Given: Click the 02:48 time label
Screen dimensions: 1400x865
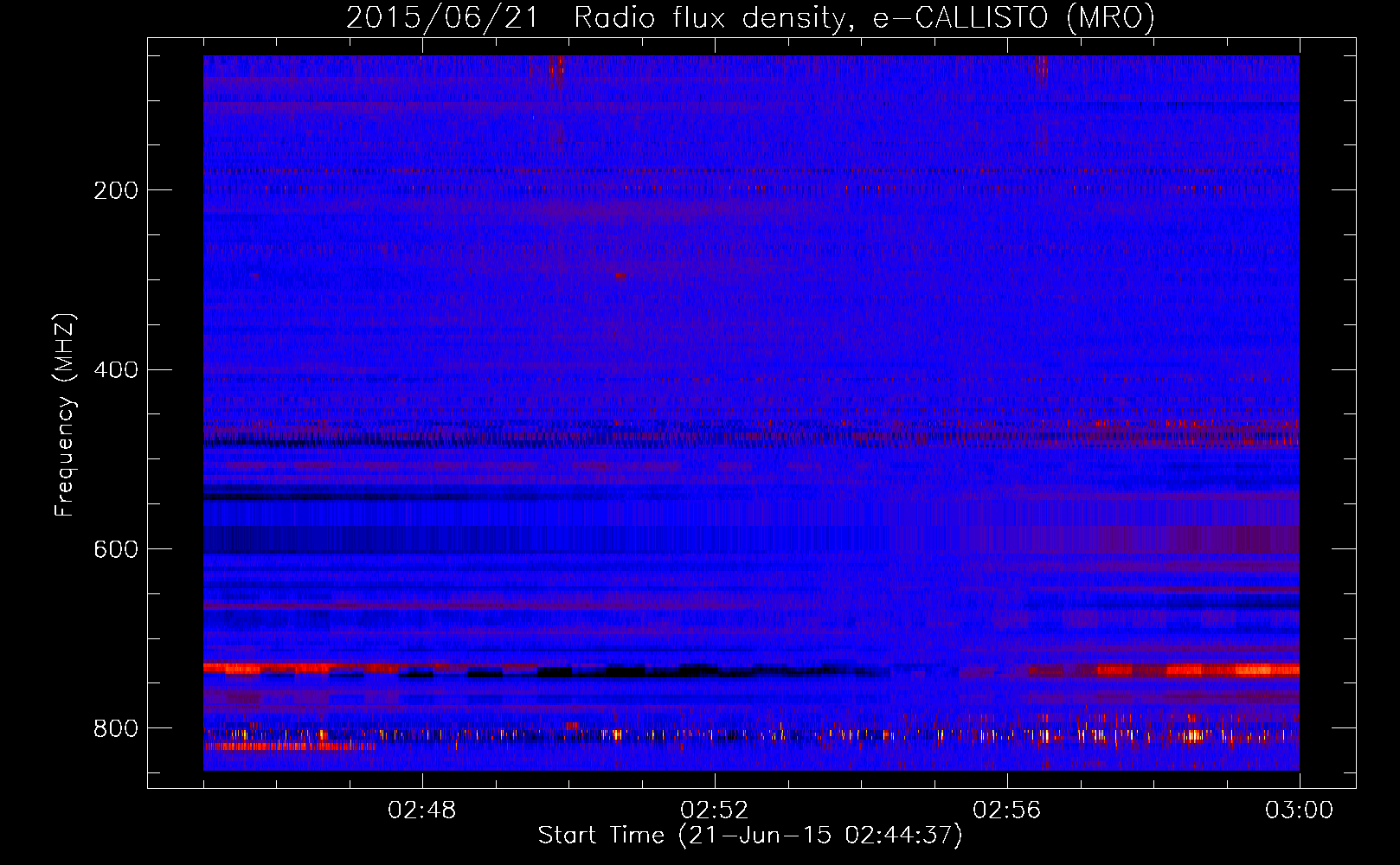Looking at the screenshot, I should (x=422, y=811).
